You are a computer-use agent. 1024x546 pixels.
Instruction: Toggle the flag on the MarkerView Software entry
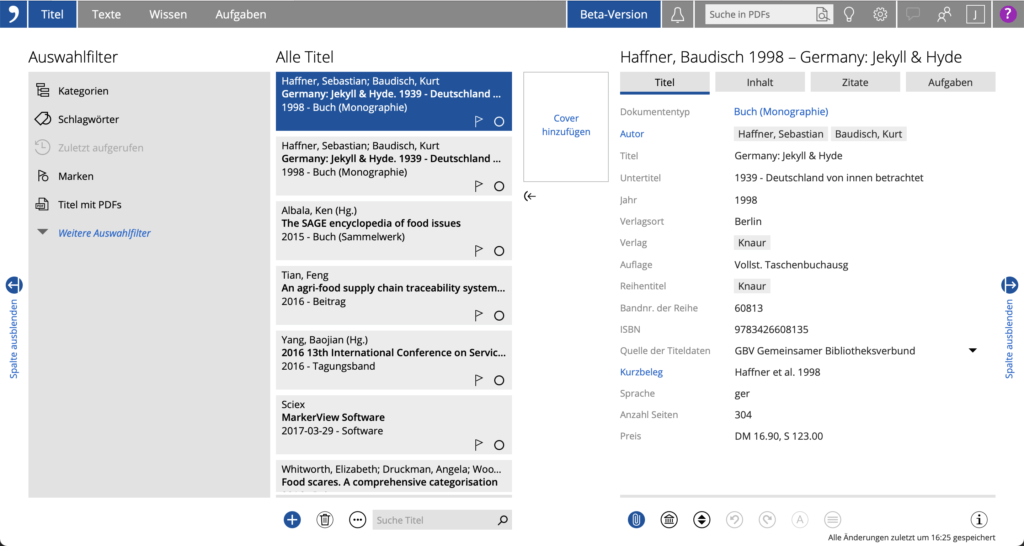(x=479, y=445)
